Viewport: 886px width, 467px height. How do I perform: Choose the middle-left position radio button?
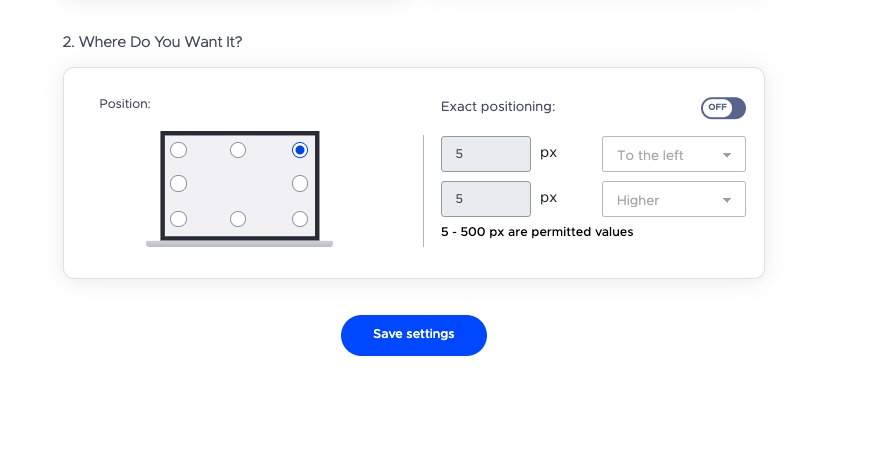(x=178, y=184)
